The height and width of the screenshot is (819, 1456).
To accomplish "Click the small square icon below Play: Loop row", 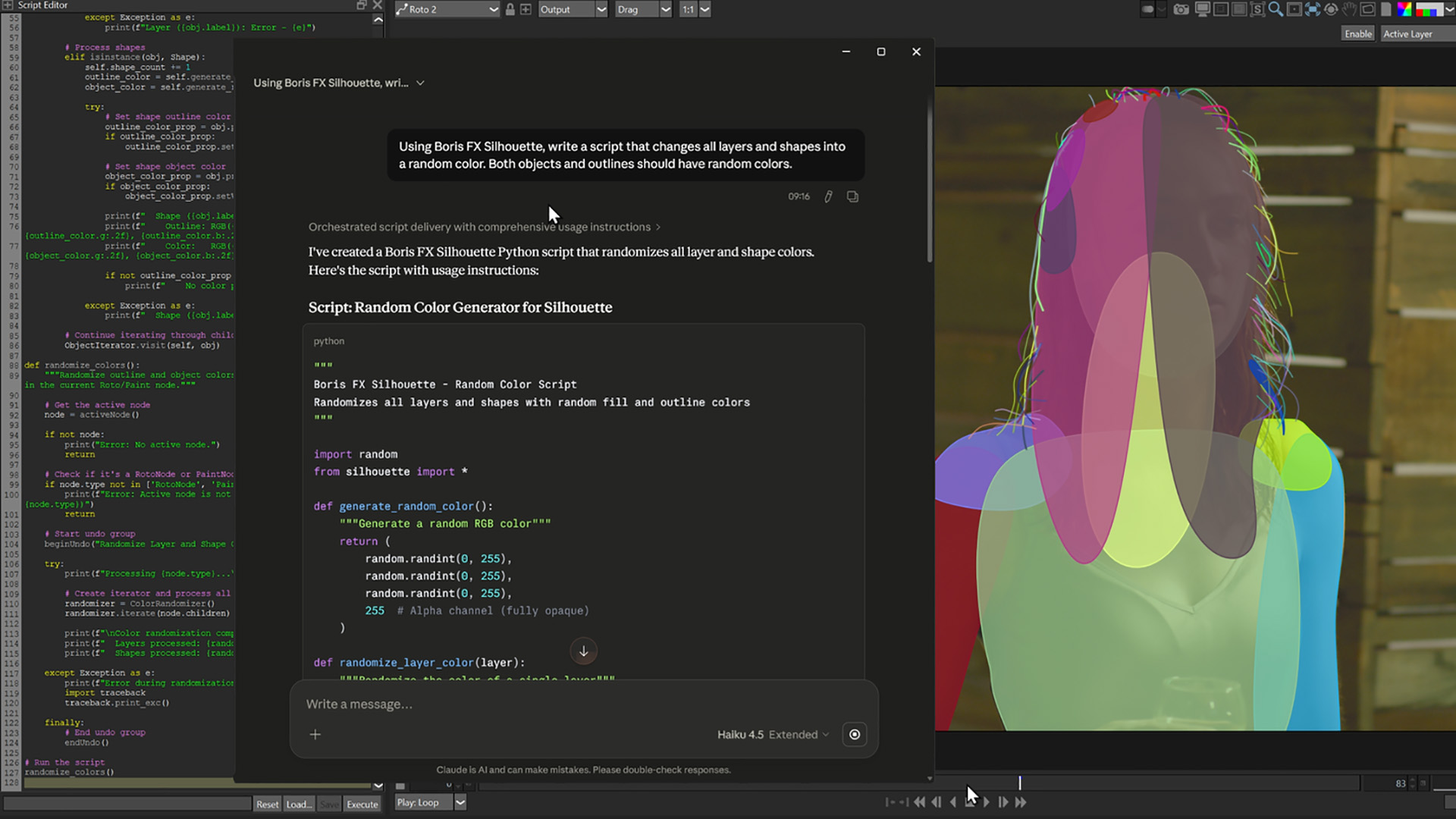I will click(400, 786).
